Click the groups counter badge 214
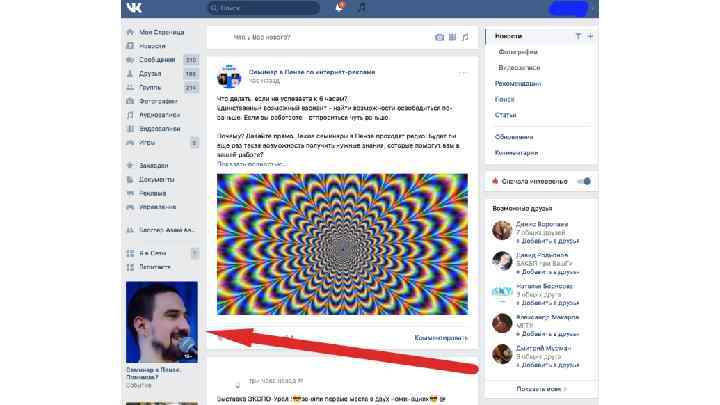Image resolution: width=720 pixels, height=405 pixels. point(191,87)
